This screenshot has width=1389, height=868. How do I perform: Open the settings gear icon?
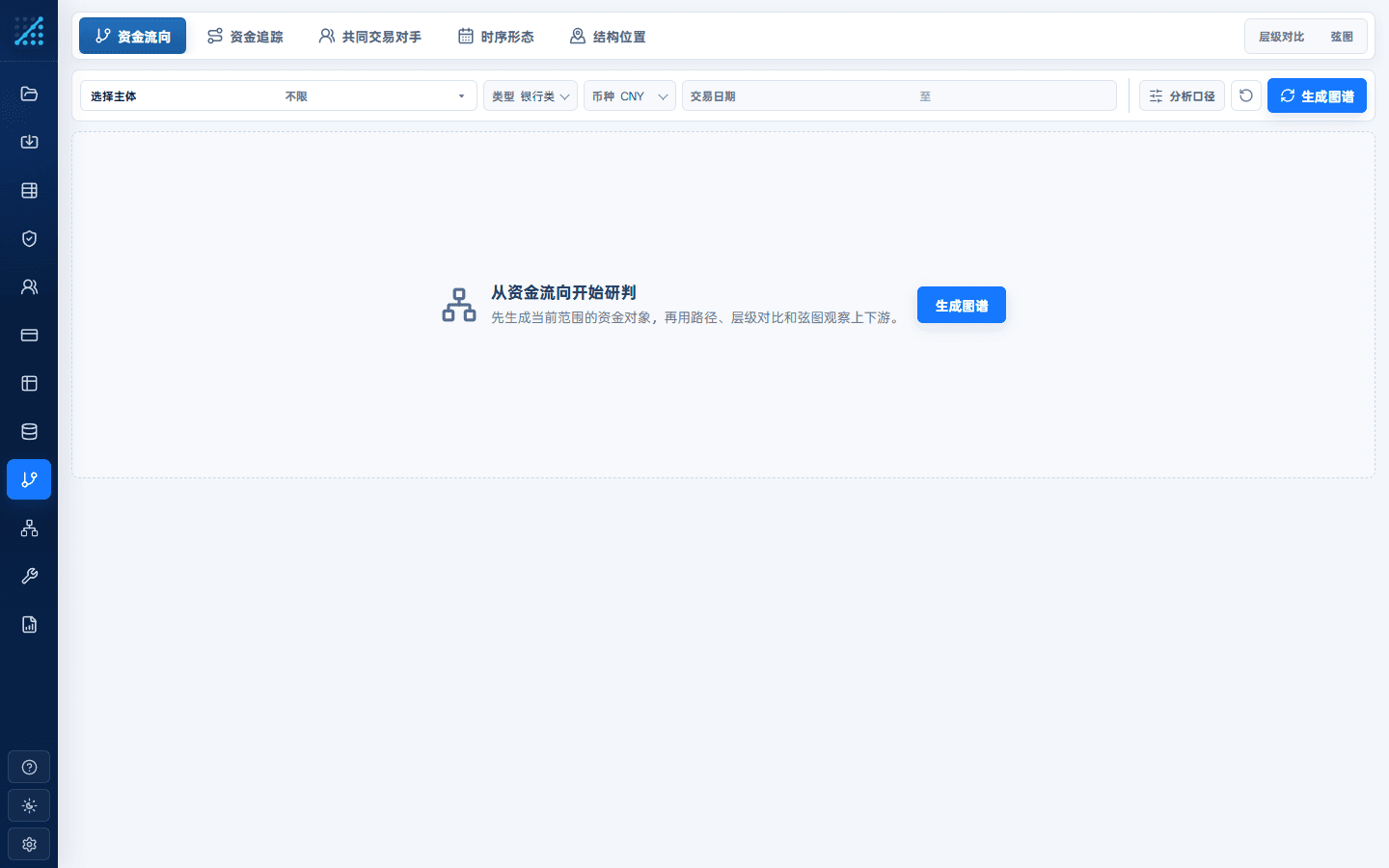tap(29, 844)
